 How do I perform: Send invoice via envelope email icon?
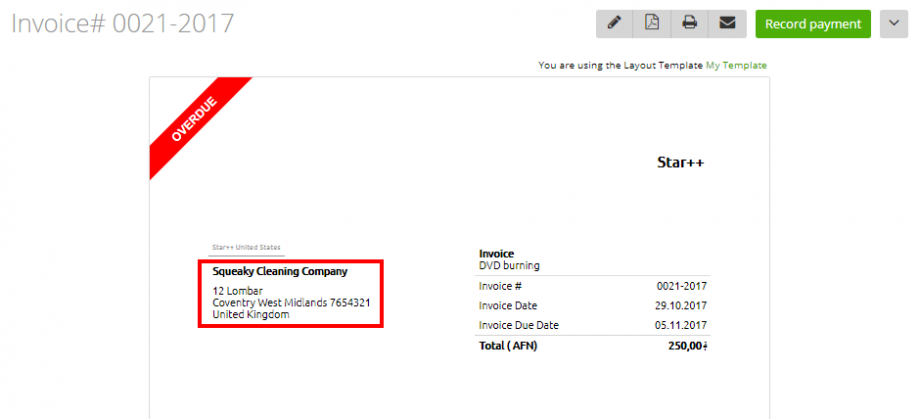point(727,24)
